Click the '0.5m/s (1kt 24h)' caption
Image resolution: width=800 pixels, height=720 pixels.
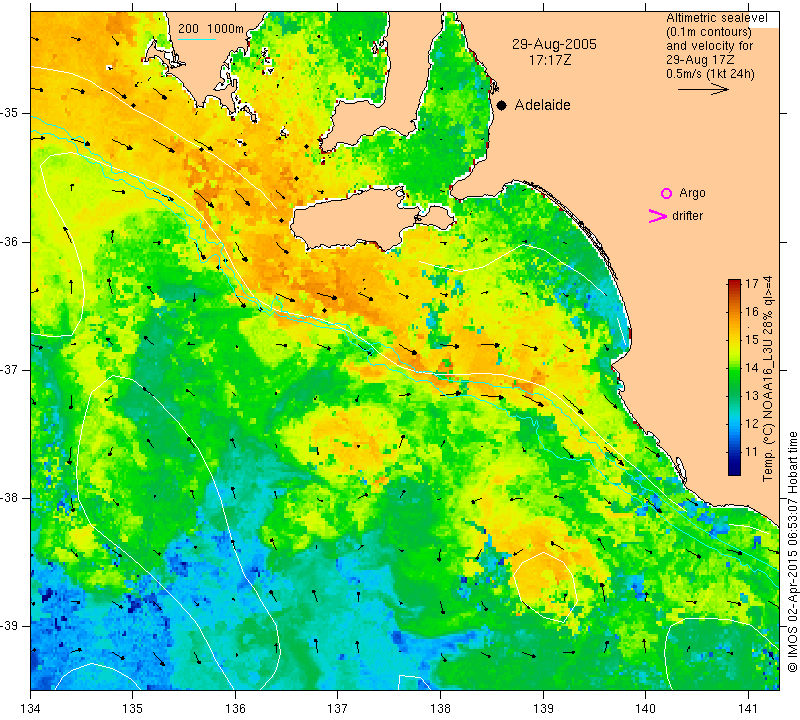tap(710, 73)
